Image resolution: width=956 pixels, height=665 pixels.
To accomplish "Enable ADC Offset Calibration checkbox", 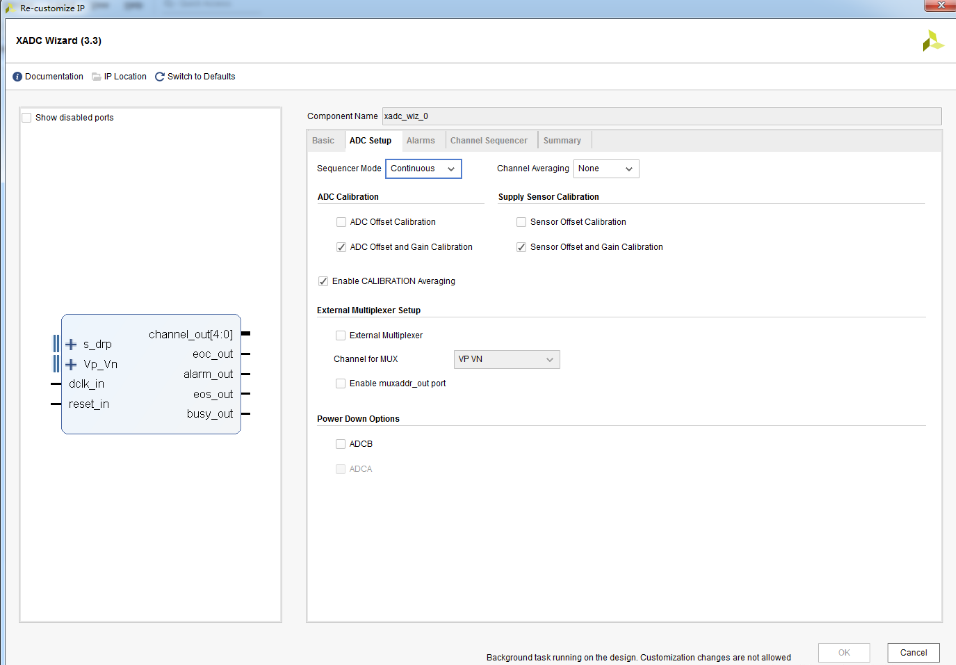I will [x=341, y=222].
